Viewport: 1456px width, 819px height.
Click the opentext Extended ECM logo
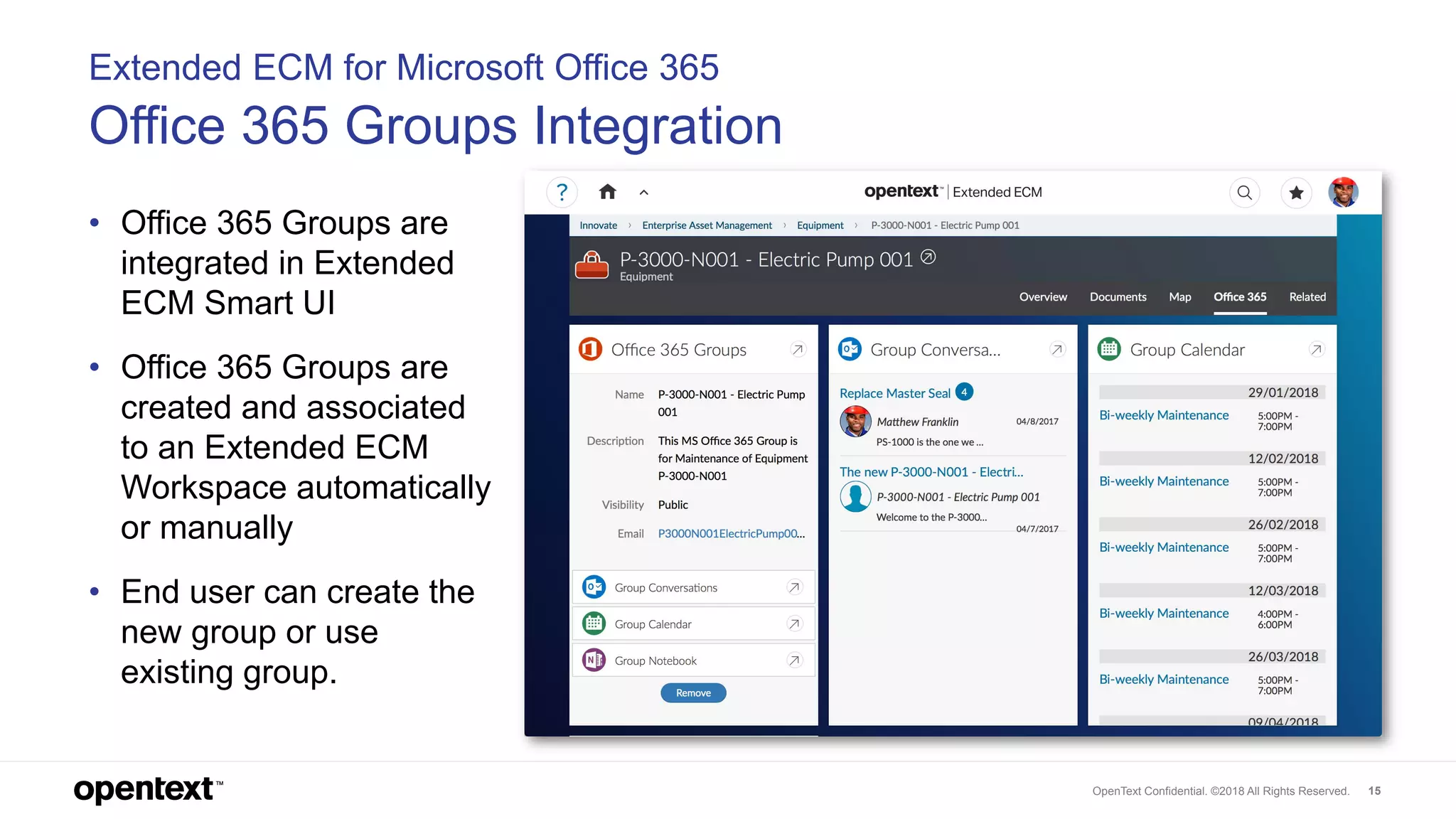click(x=953, y=192)
